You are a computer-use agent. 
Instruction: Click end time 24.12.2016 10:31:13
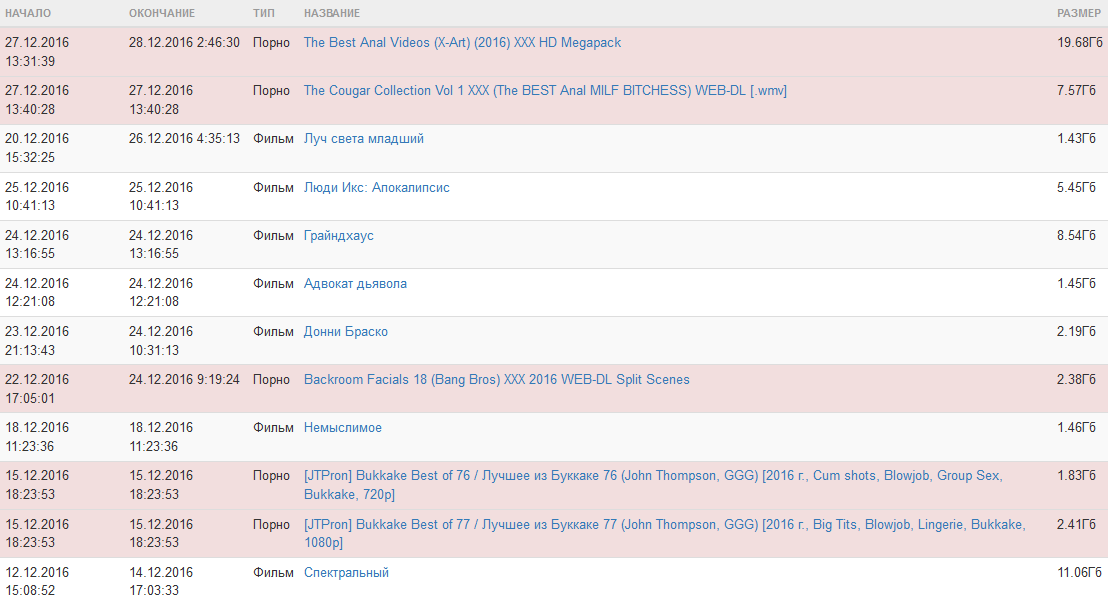point(161,340)
